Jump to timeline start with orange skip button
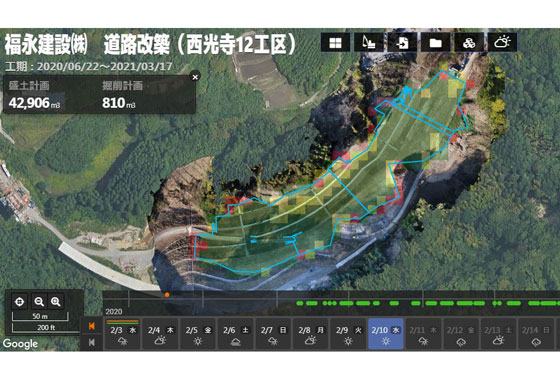Screen dimensions: 560x379 (92, 326)
